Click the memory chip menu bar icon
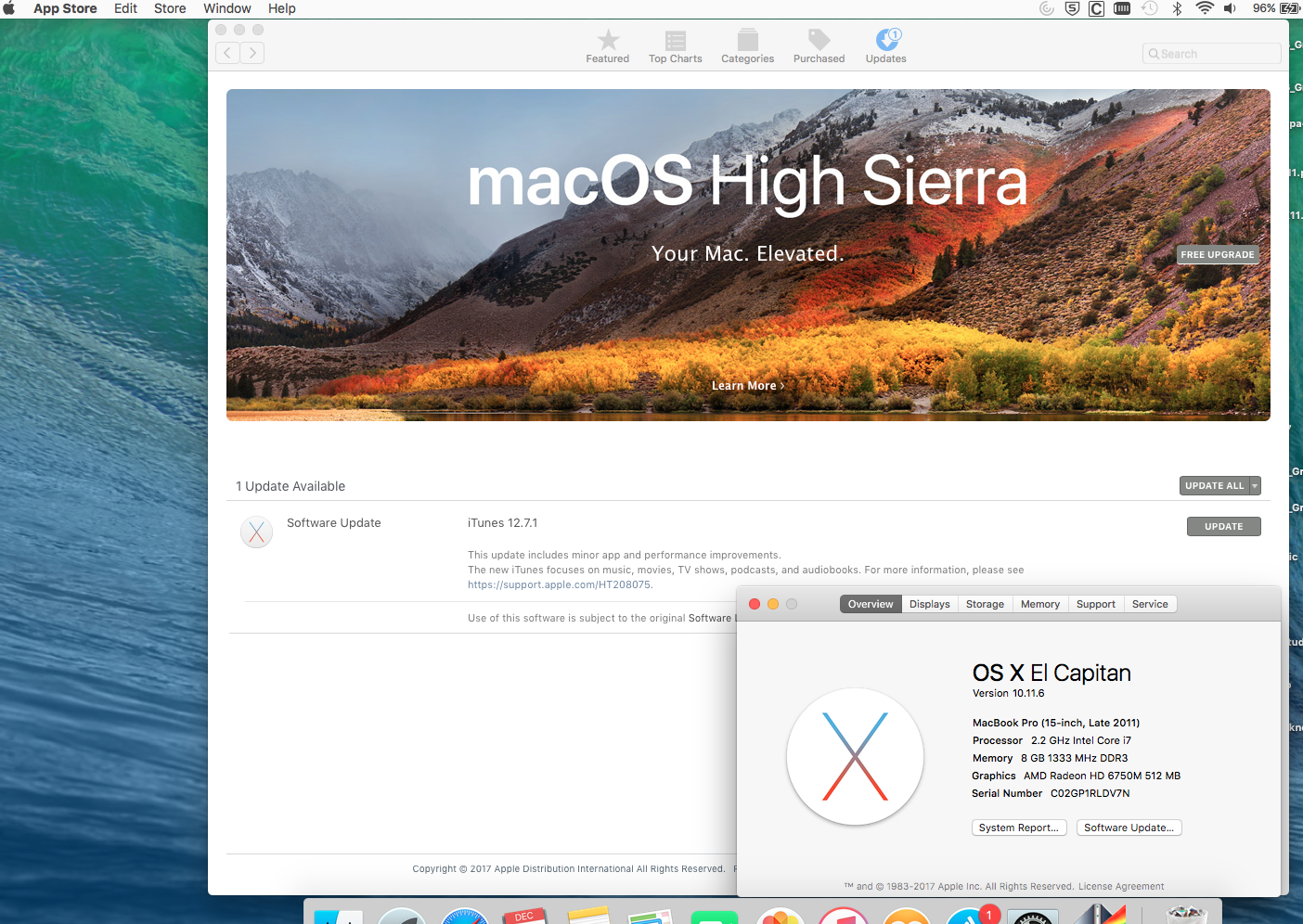 tap(1122, 8)
